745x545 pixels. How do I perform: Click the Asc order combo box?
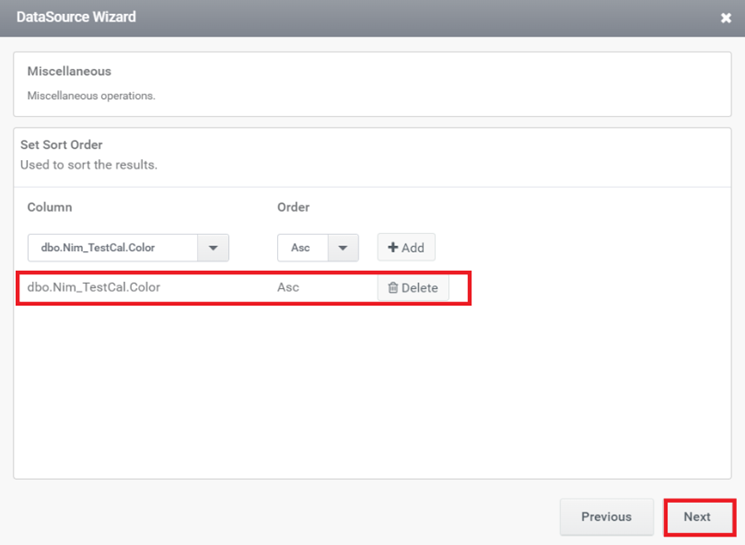tap(318, 248)
